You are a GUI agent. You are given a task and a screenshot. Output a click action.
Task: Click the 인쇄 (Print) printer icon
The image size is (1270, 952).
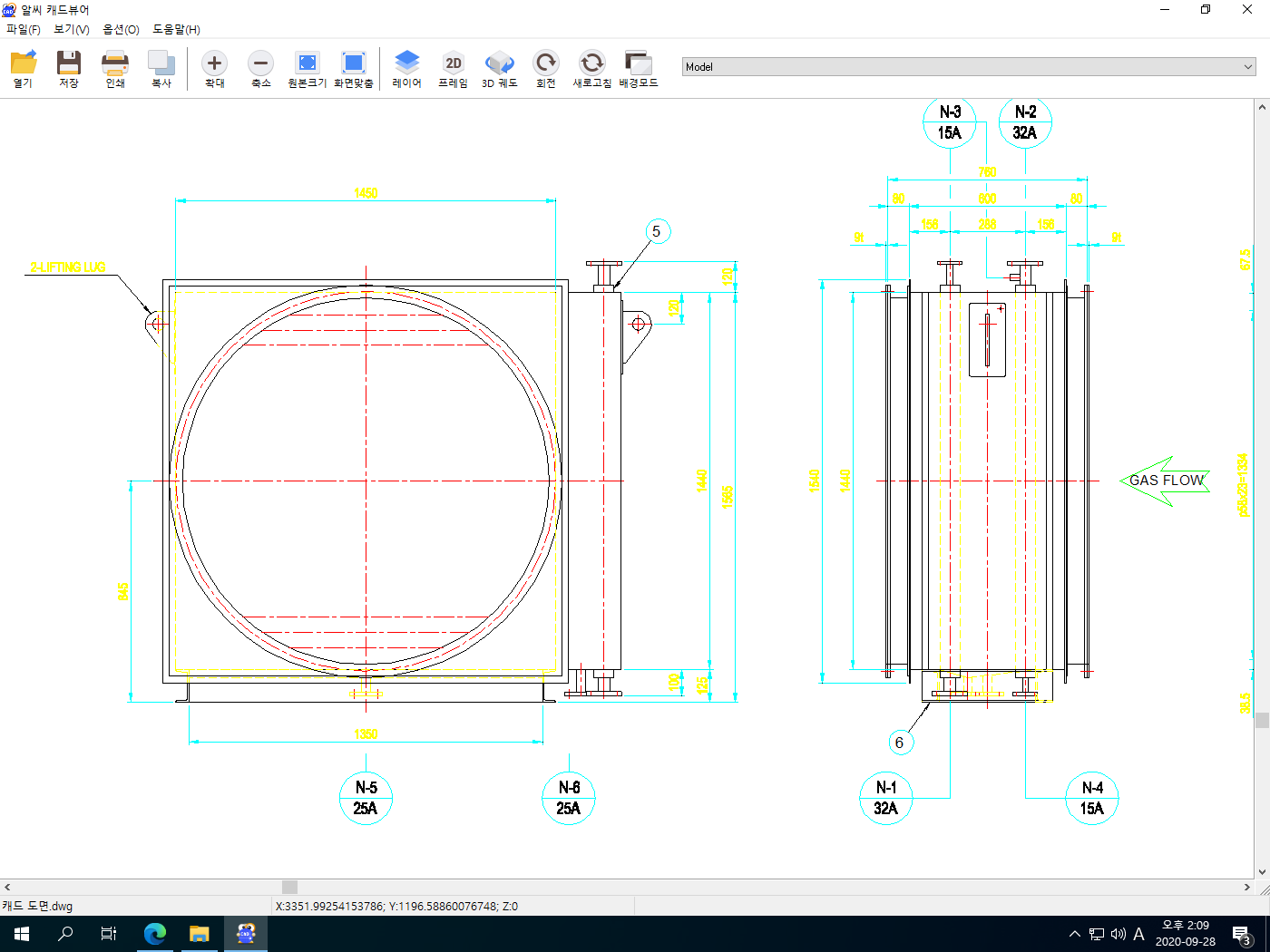115,69
